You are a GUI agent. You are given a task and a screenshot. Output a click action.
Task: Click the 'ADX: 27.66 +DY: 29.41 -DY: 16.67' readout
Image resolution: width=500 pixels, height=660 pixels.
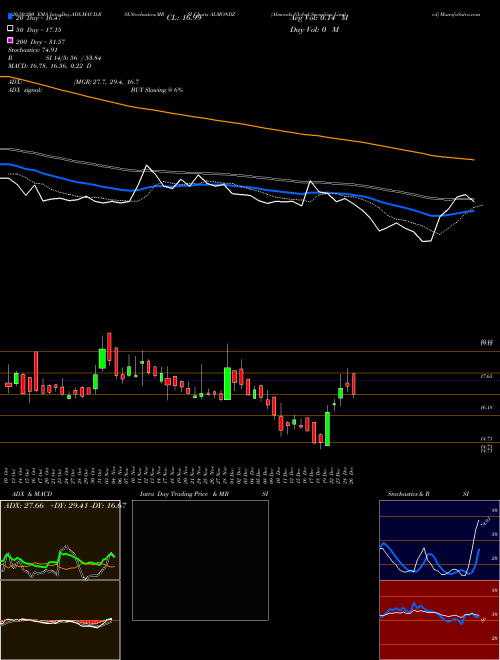pyautogui.click(x=65, y=505)
